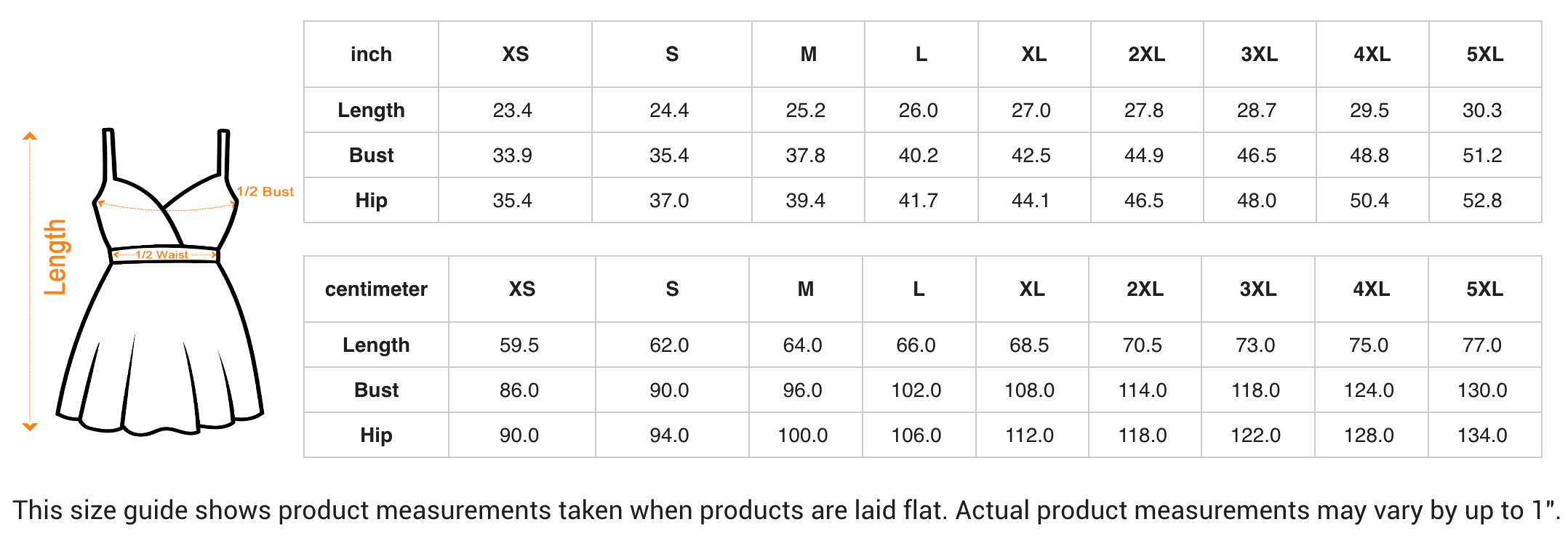Click the 59.5 Length value in the centimeter table
Image resolution: width=1568 pixels, height=538 pixels.
(519, 345)
